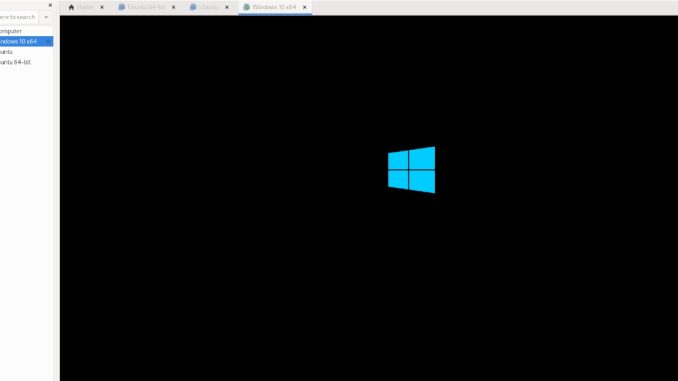Switch to the Ubuntu tab
Screen dimensions: 678x381
point(210,7)
